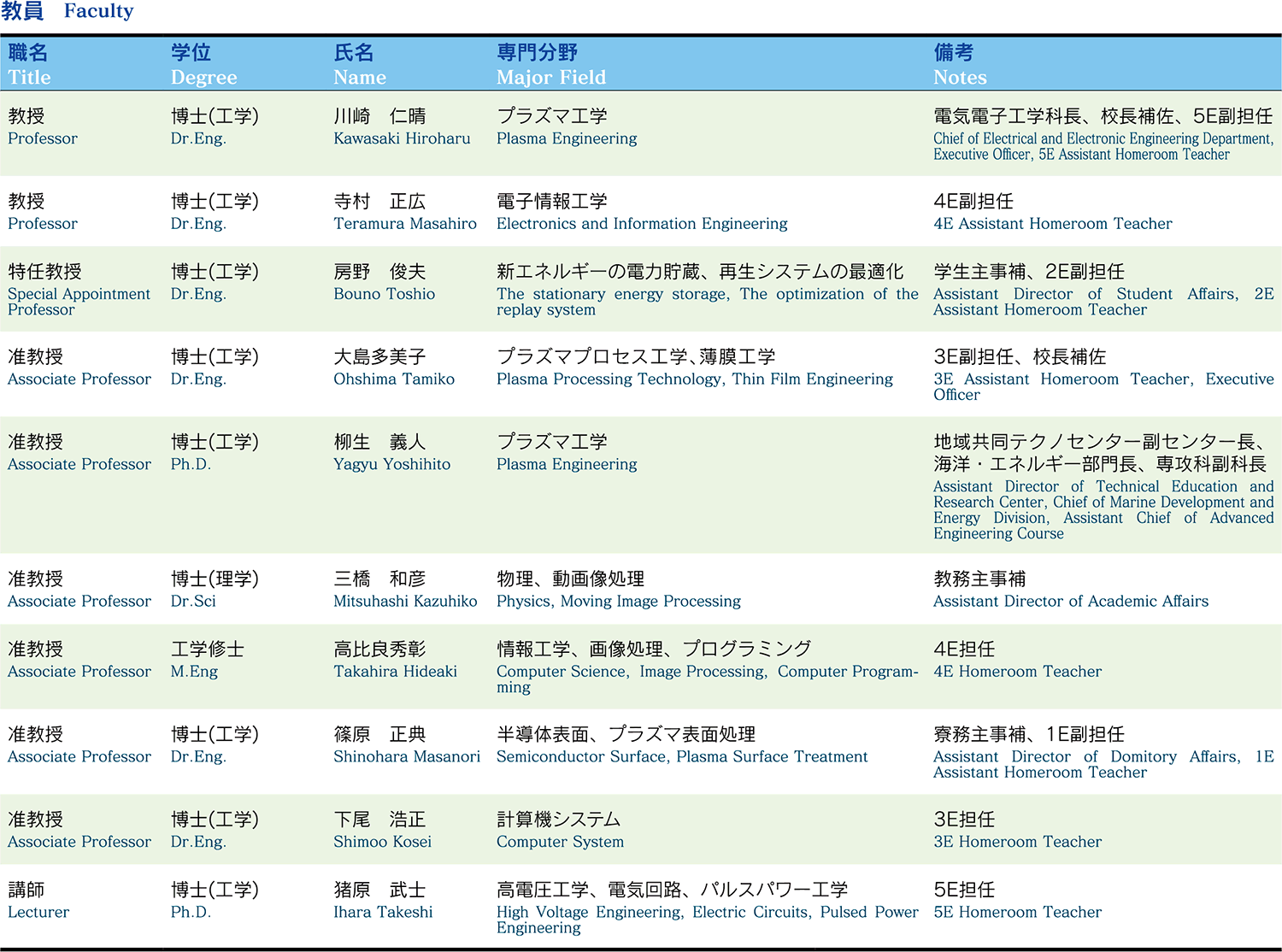Image resolution: width=1282 pixels, height=952 pixels.
Task: Click 'Ph.D.' degree in Yagyu row
Action: pyautogui.click(x=191, y=465)
